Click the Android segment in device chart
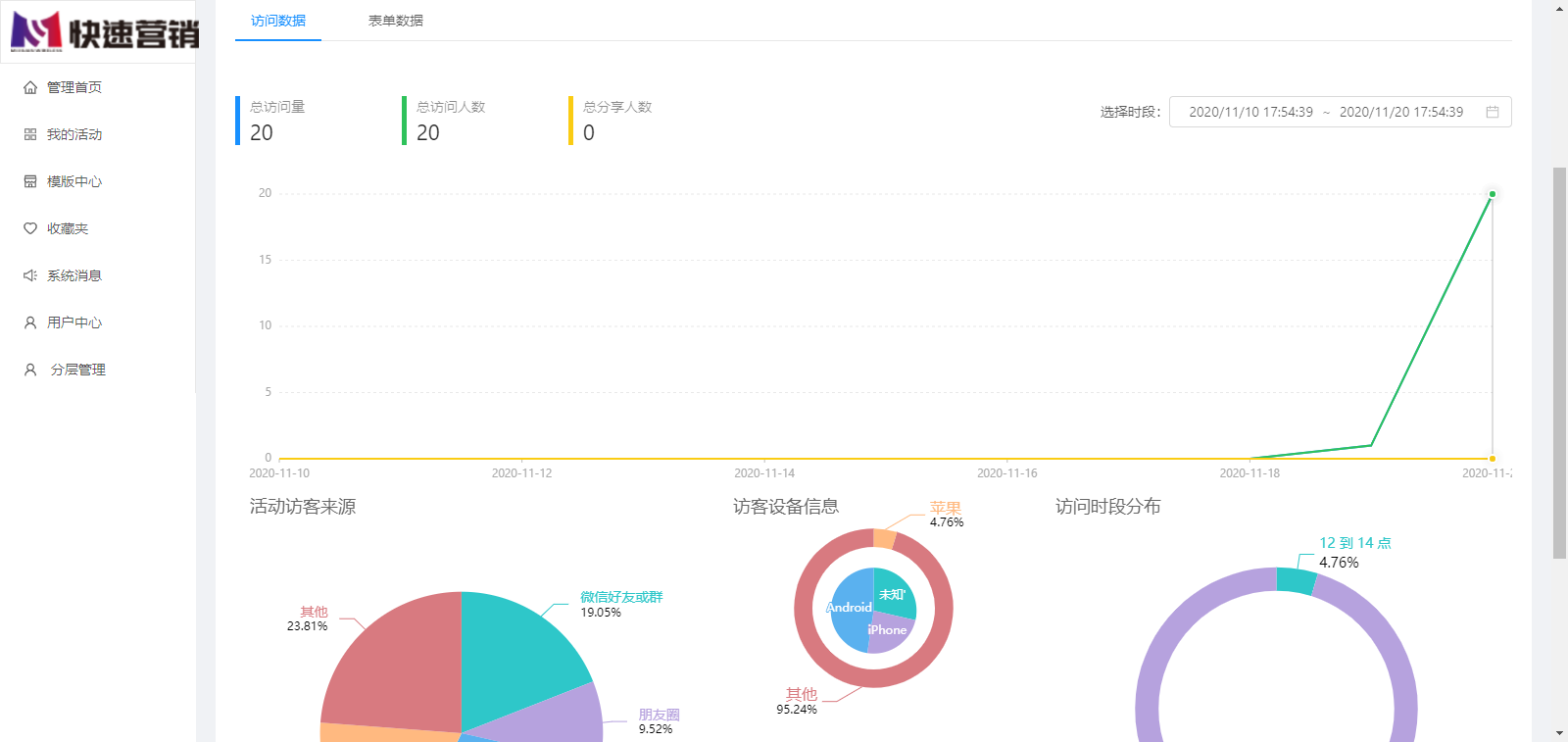This screenshot has height=742, width=1568. click(x=849, y=610)
